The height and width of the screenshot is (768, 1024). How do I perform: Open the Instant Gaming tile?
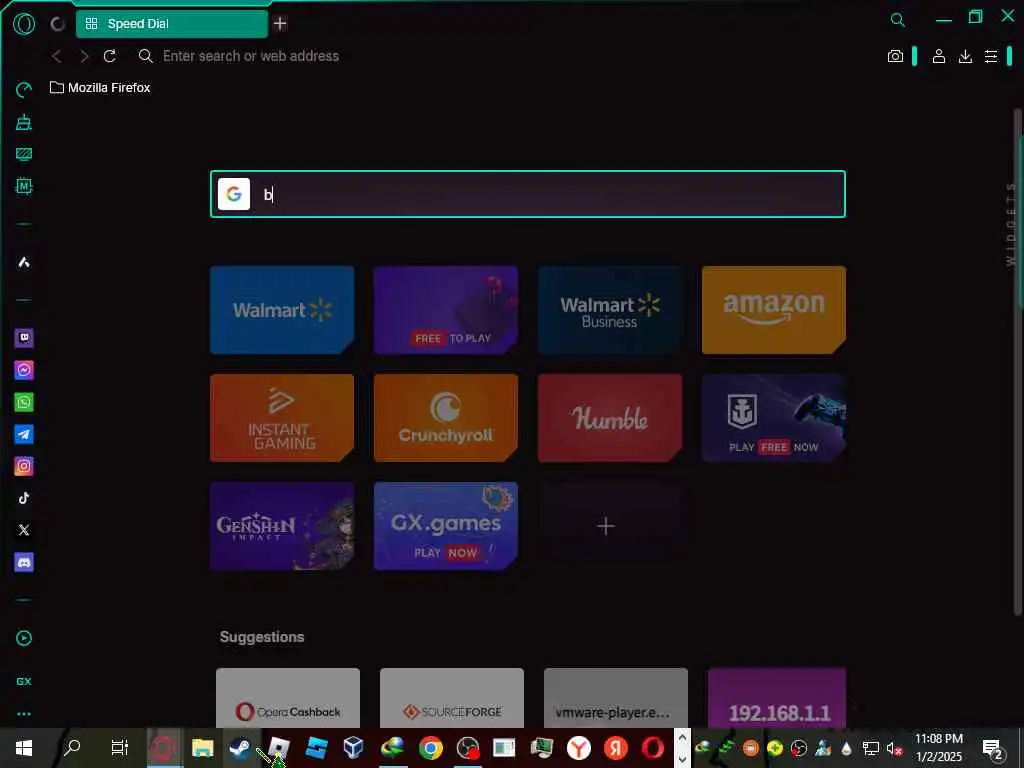(x=282, y=418)
